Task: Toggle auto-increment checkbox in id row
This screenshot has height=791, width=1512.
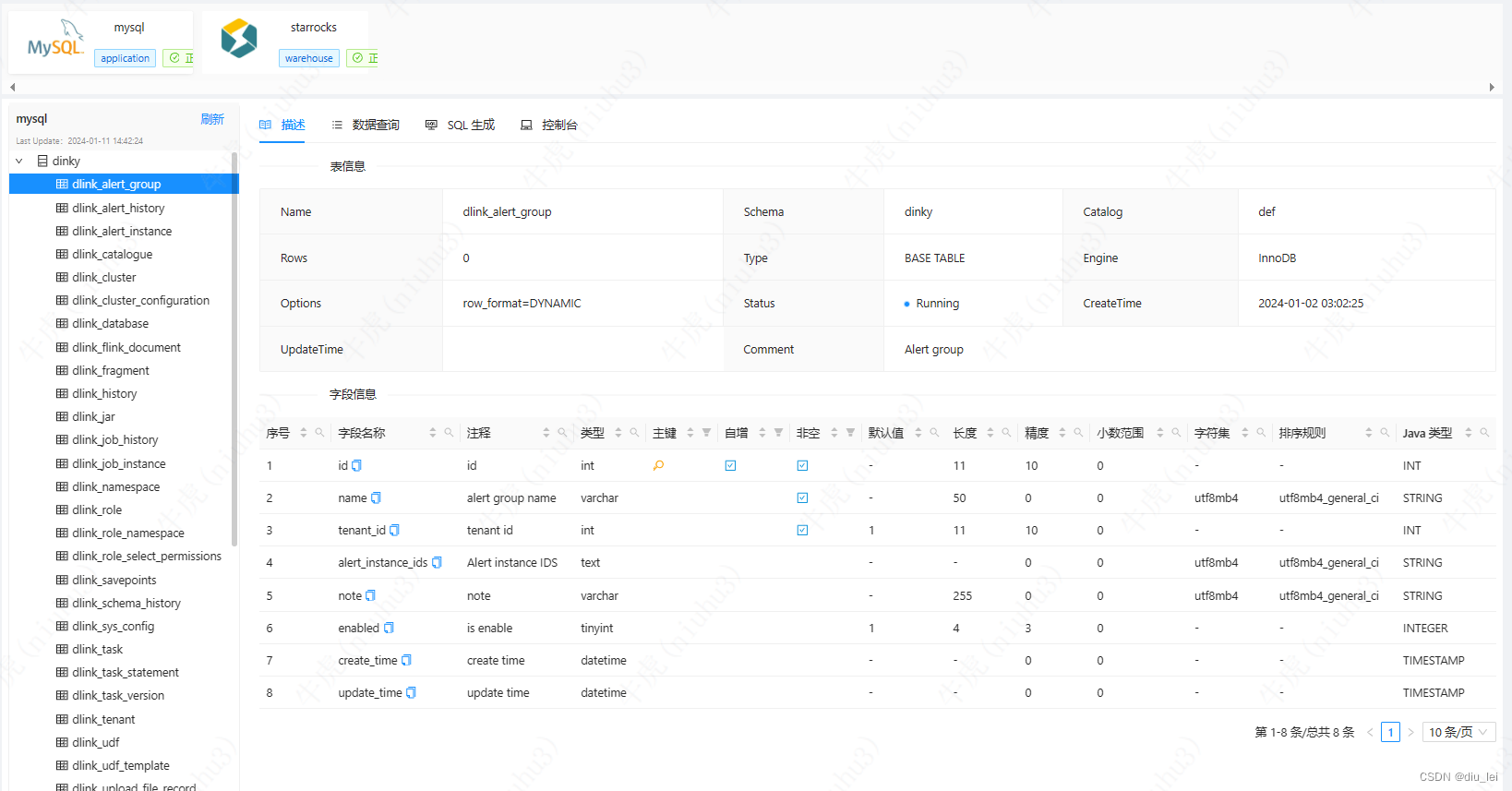Action: click(730, 466)
